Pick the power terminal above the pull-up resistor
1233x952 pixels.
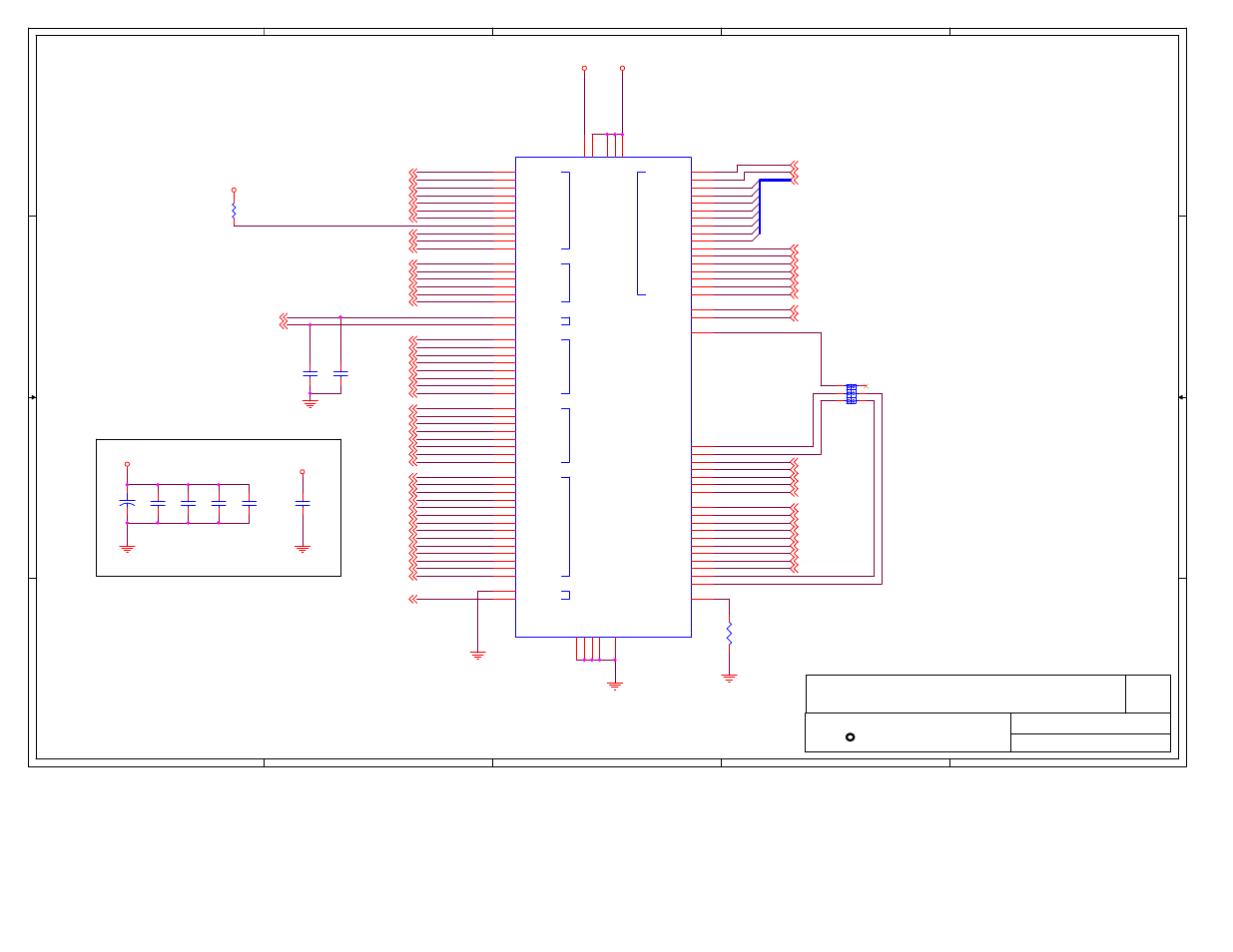point(234,190)
